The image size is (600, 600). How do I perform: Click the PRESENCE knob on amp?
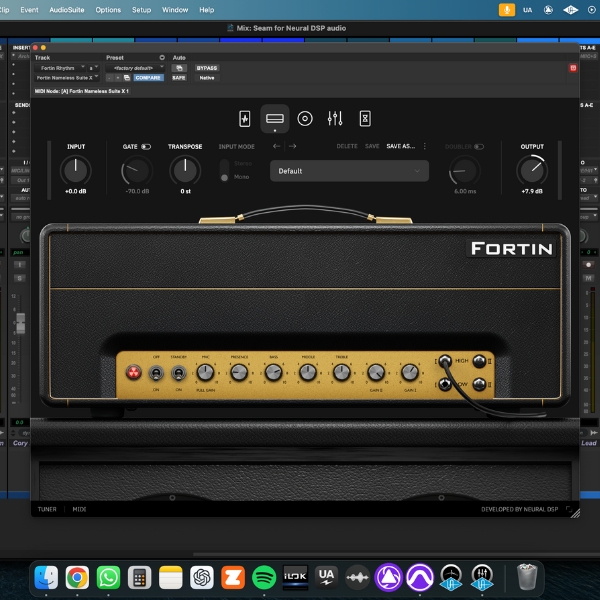click(240, 373)
